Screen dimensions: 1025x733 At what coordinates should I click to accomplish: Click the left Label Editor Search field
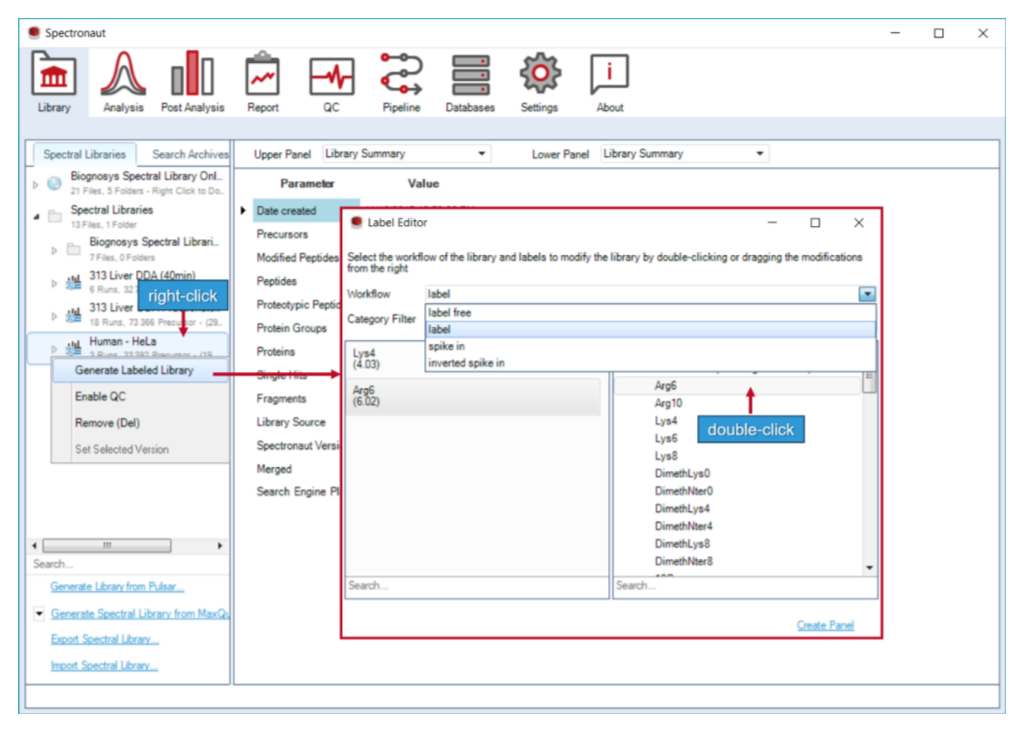[477, 586]
